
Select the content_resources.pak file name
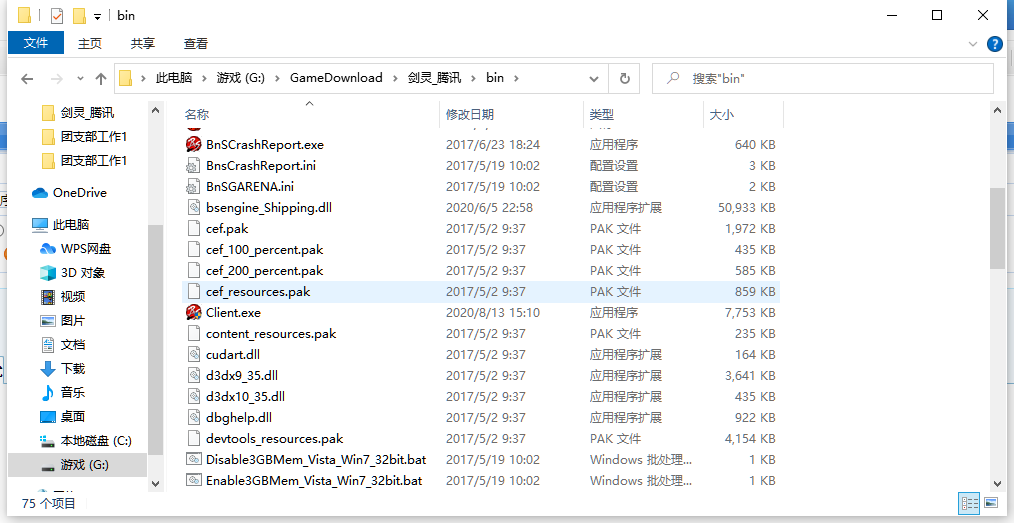pos(271,334)
